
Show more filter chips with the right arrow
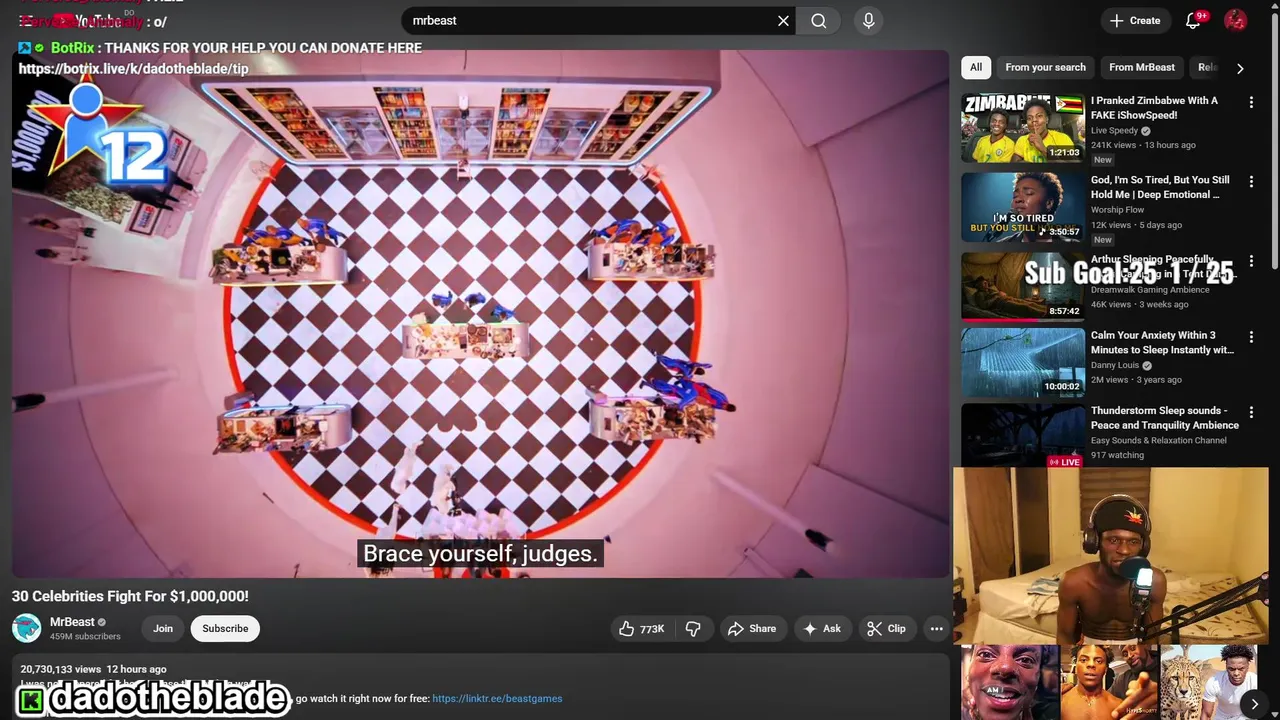point(1240,68)
